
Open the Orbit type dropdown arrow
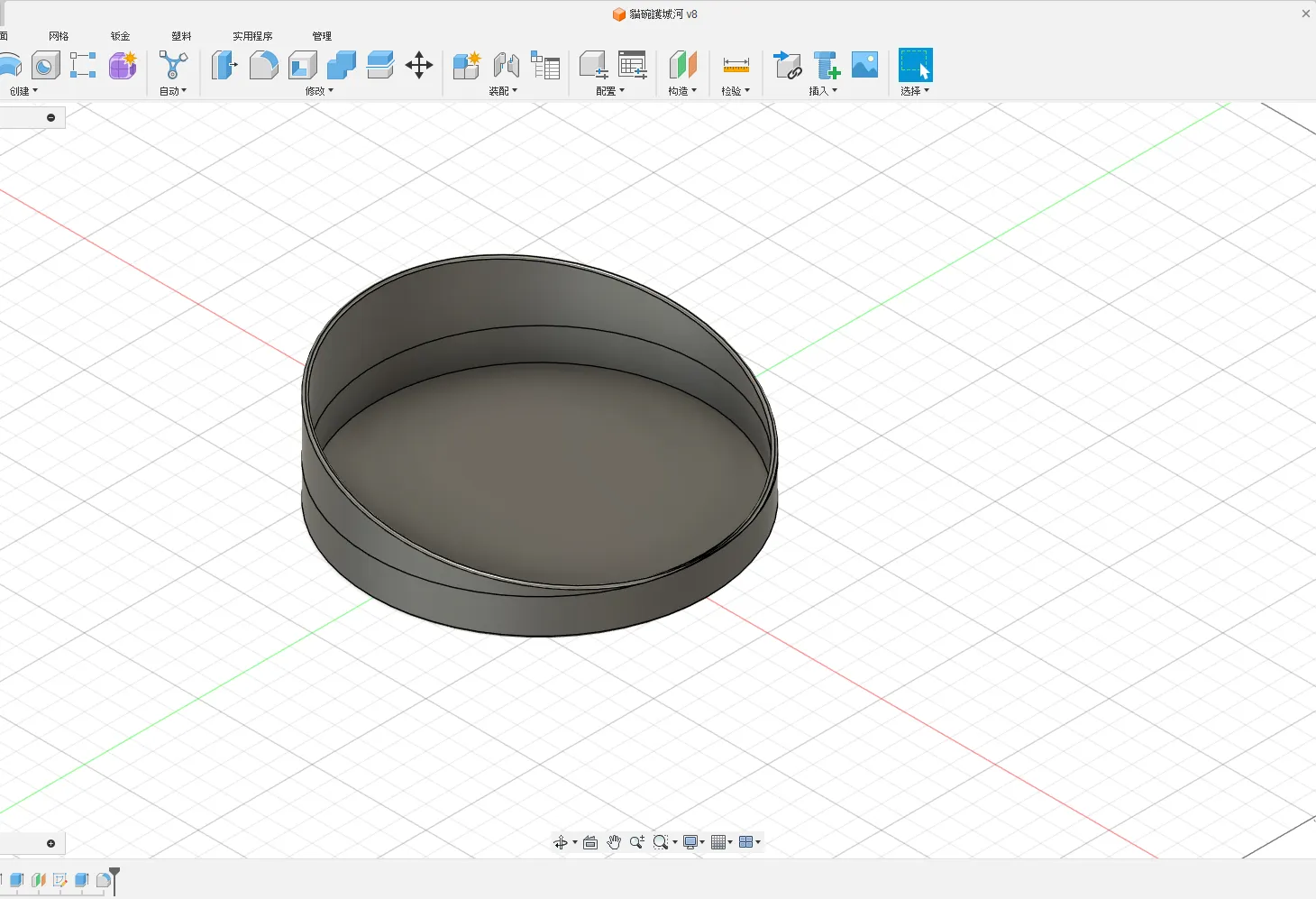[x=575, y=842]
